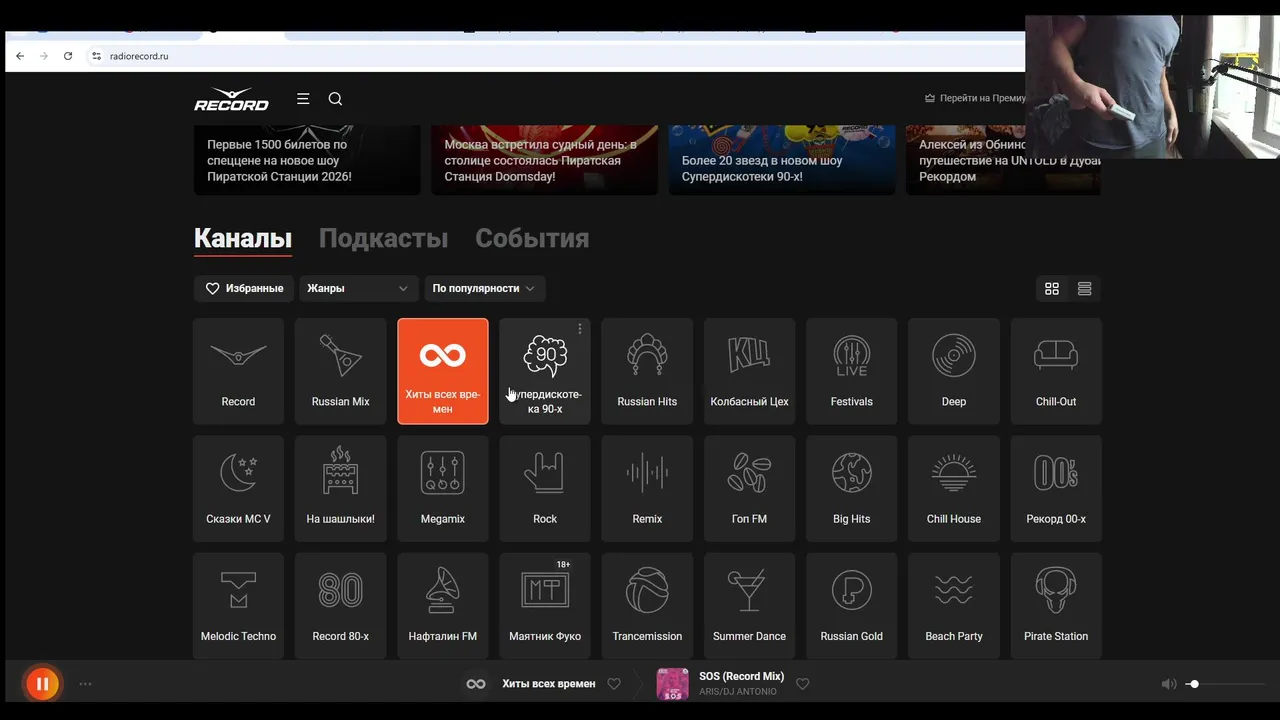
Task: Open the По популярности sort dropdown
Action: (x=485, y=288)
